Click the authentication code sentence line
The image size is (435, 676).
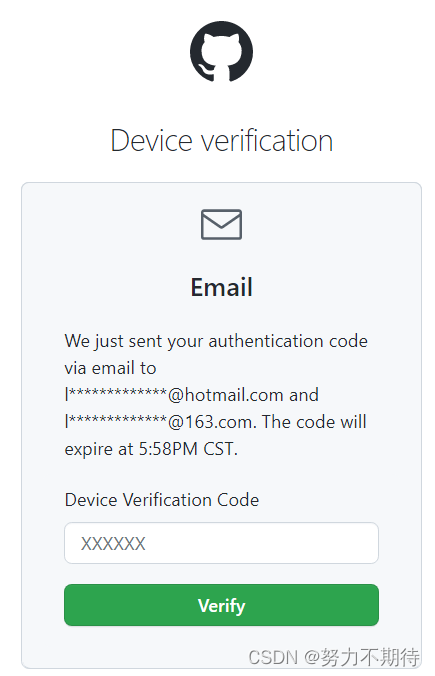216,341
